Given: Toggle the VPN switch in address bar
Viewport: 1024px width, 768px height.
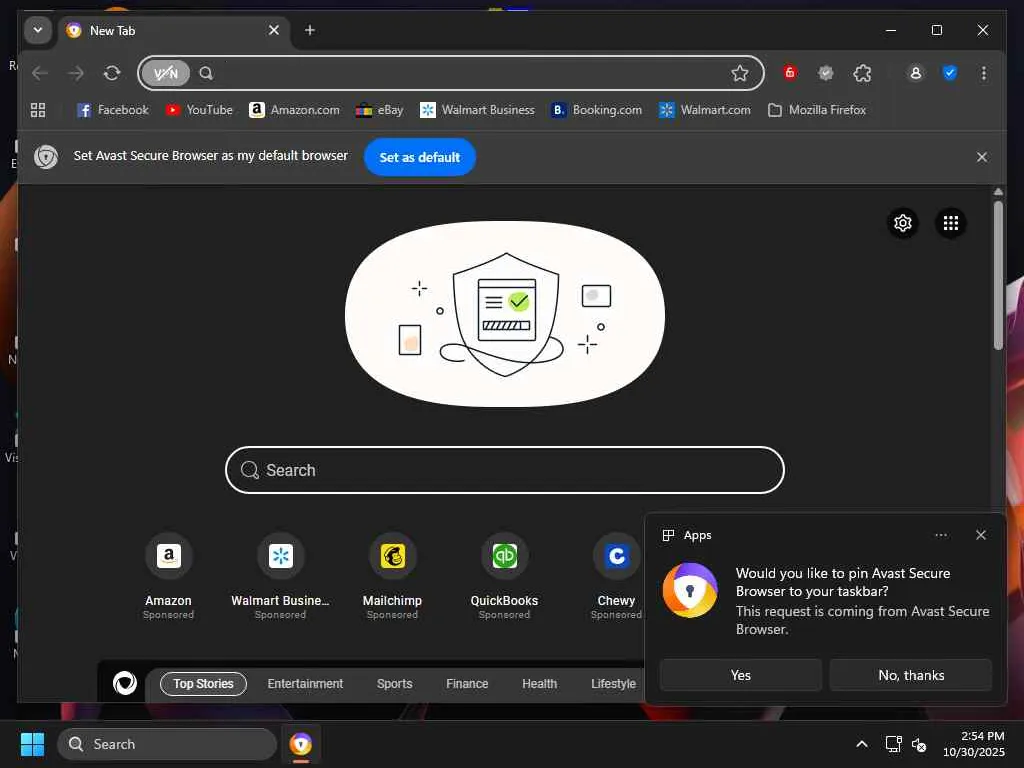Looking at the screenshot, I should 166,73.
